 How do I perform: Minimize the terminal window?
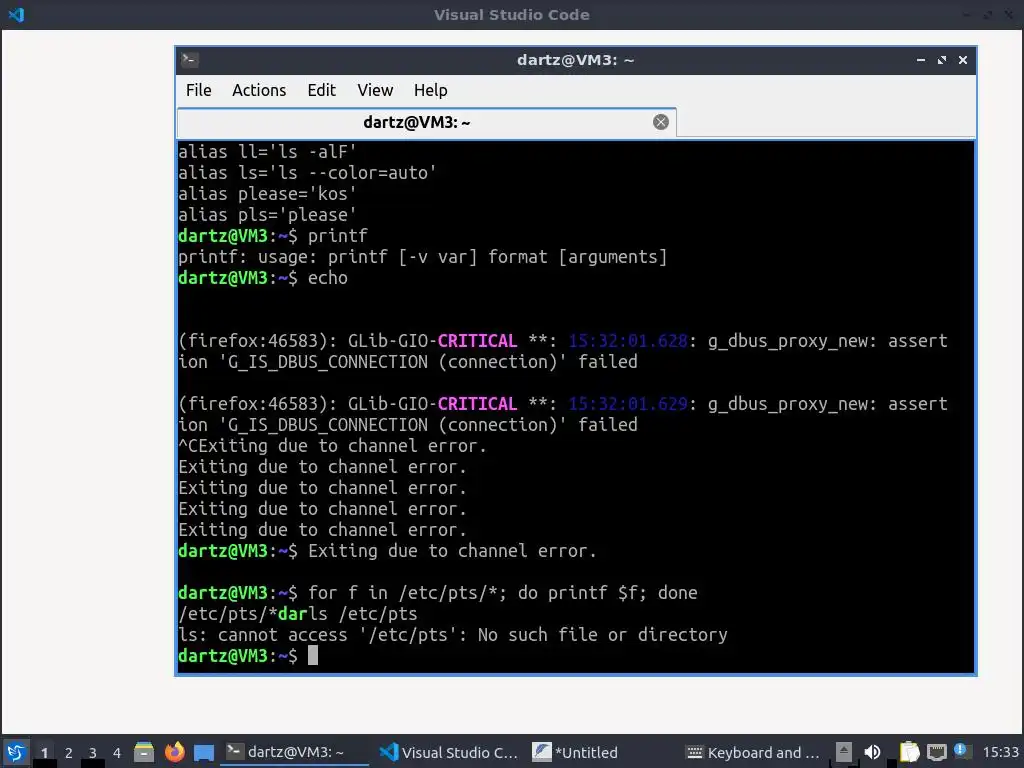pos(921,60)
